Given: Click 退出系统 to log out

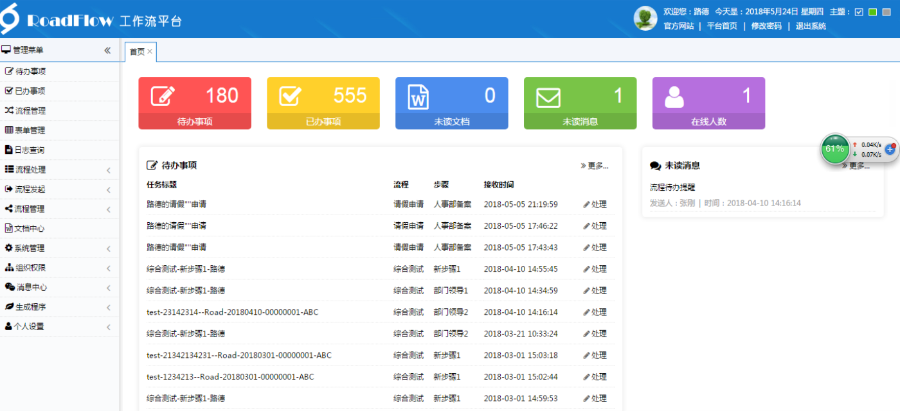Looking at the screenshot, I should click(x=810, y=26).
